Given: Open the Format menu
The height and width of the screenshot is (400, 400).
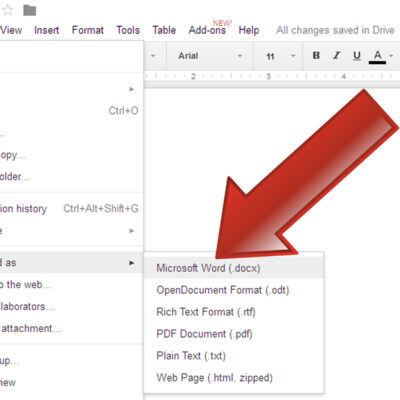Looking at the screenshot, I should [x=88, y=30].
